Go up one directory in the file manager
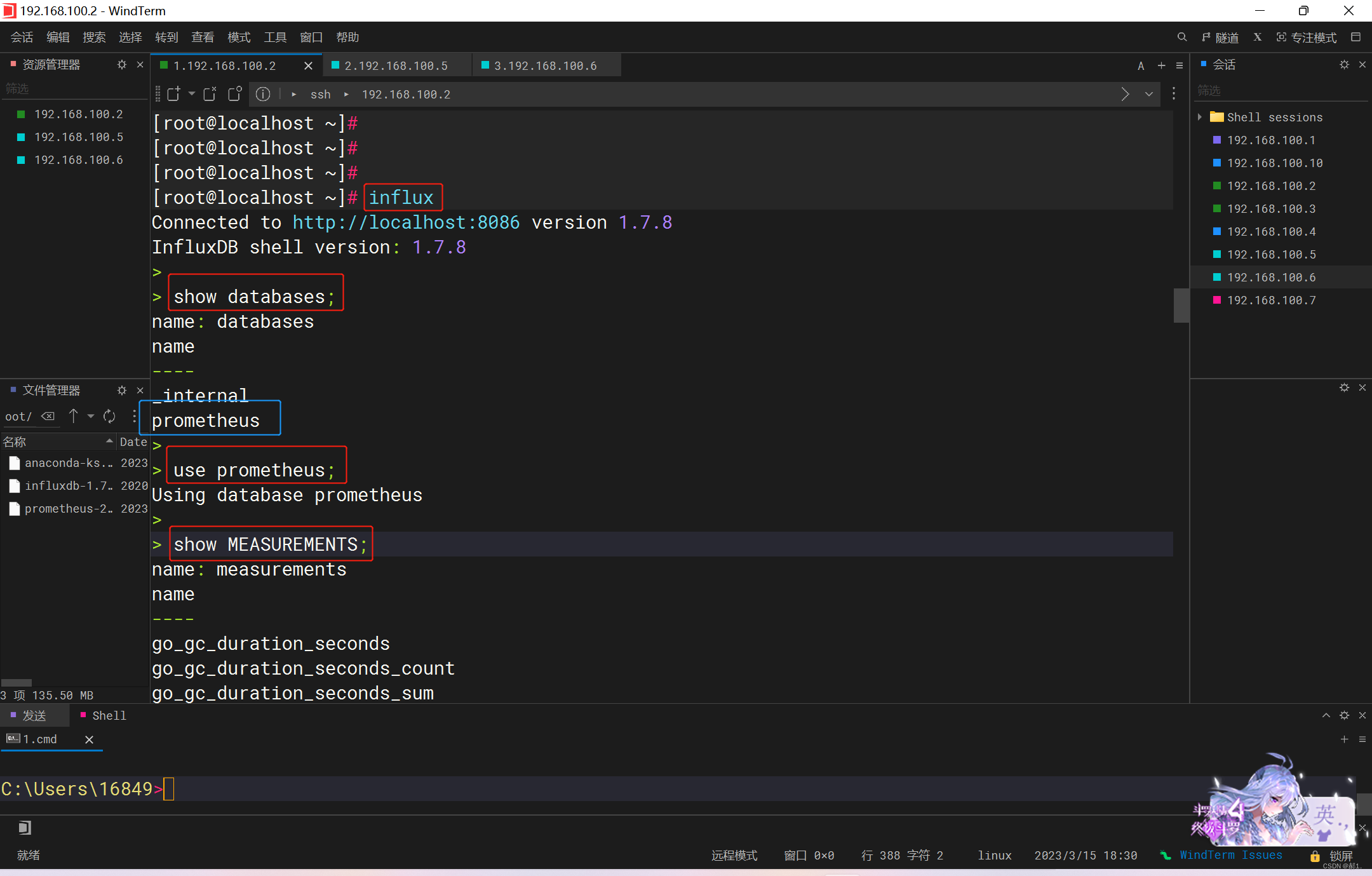The height and width of the screenshot is (876, 1372). (74, 416)
